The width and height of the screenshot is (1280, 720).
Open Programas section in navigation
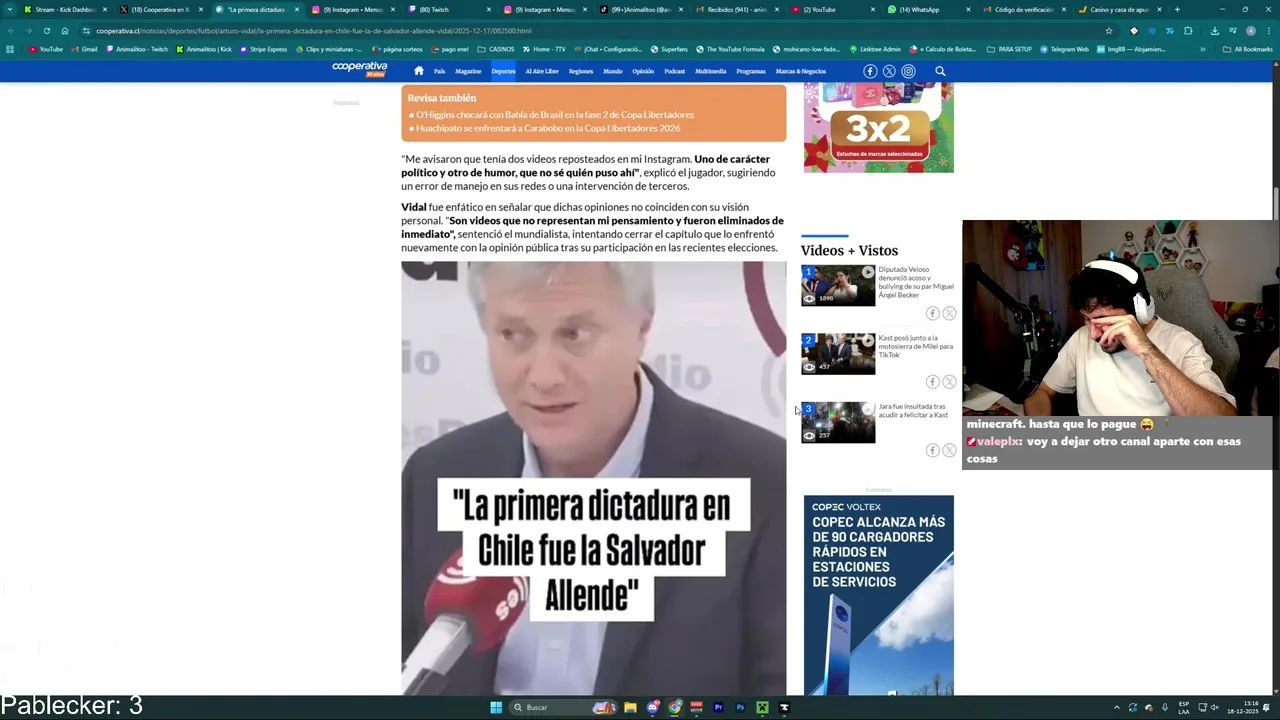tap(751, 71)
